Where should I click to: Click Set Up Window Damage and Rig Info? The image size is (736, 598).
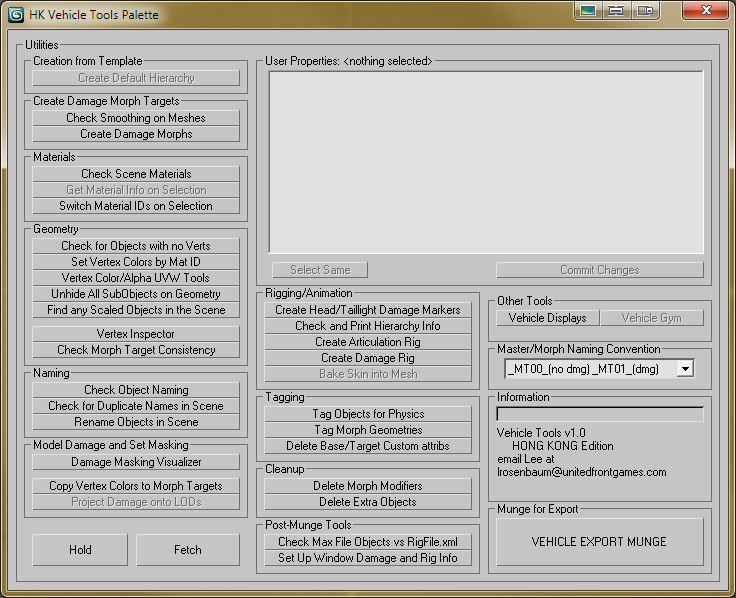coord(368,558)
